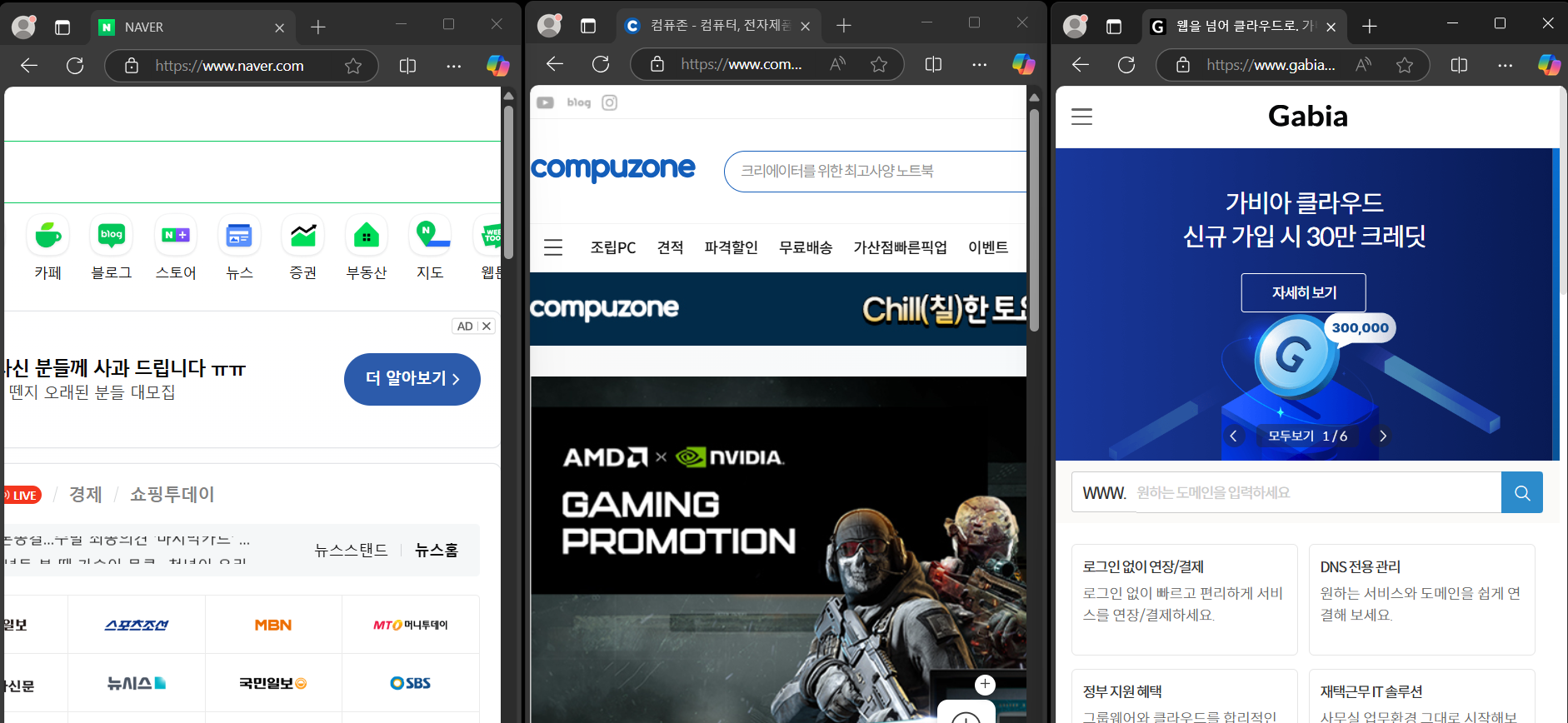Click Gabia domain search magnifier button

pos(1522,492)
